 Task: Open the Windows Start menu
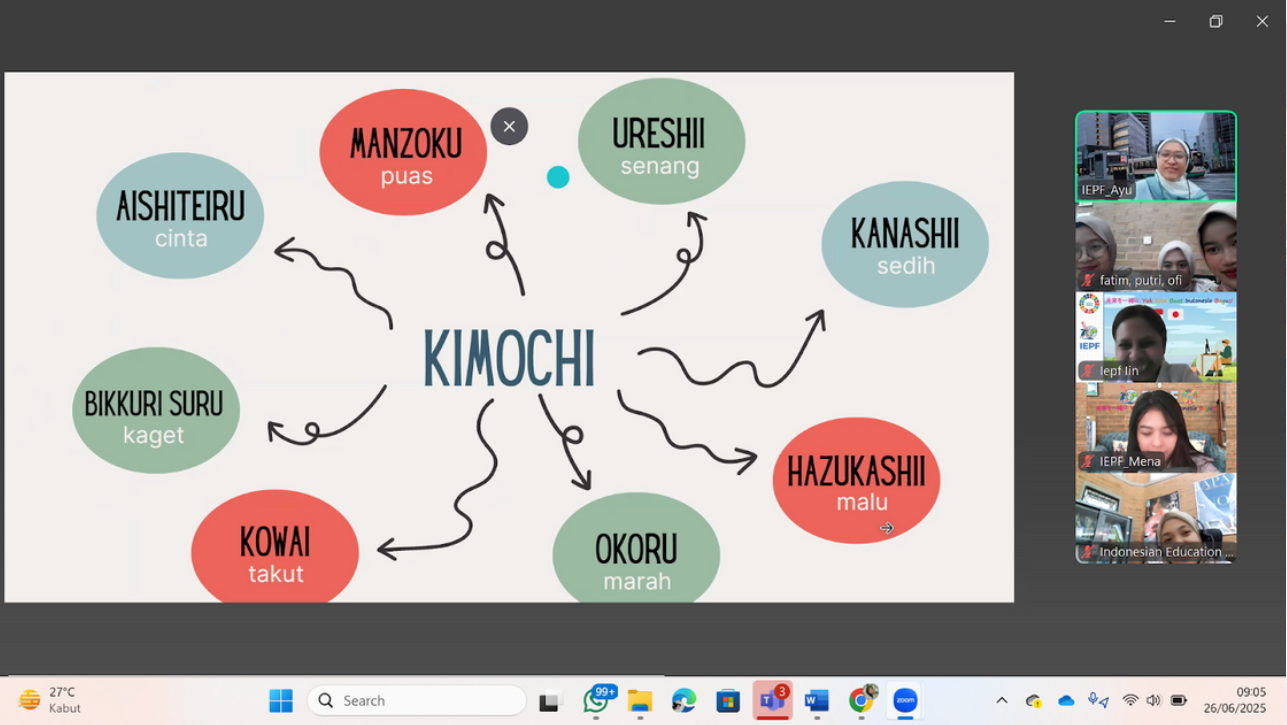pyautogui.click(x=281, y=701)
